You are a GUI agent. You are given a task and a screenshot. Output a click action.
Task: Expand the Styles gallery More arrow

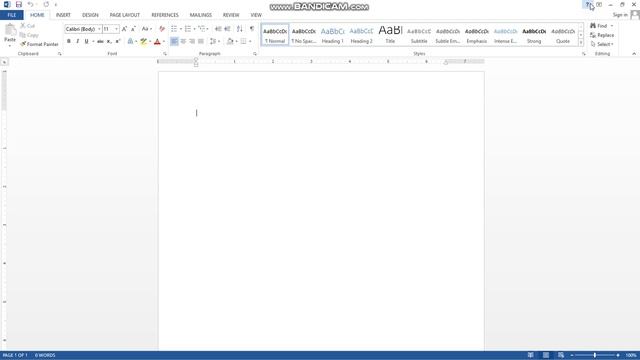(581, 43)
